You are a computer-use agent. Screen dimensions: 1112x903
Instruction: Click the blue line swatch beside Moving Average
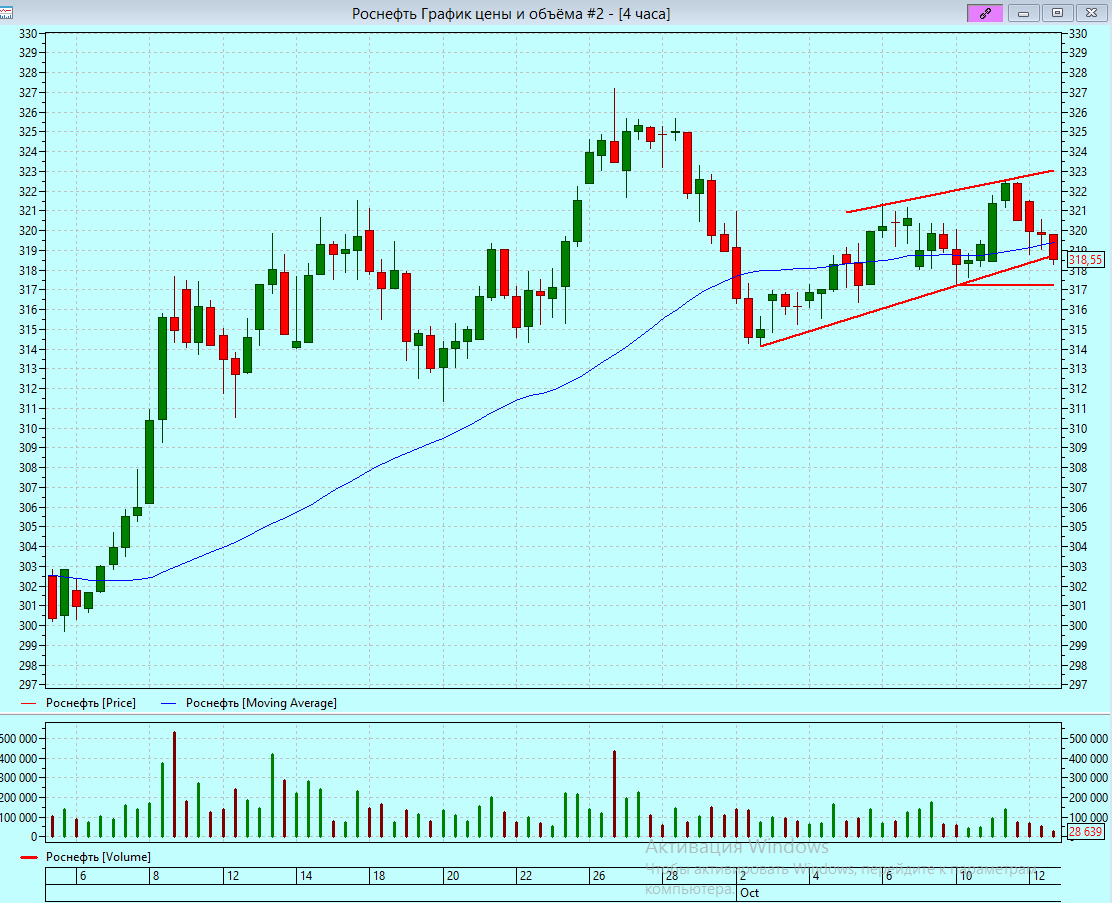(x=169, y=704)
